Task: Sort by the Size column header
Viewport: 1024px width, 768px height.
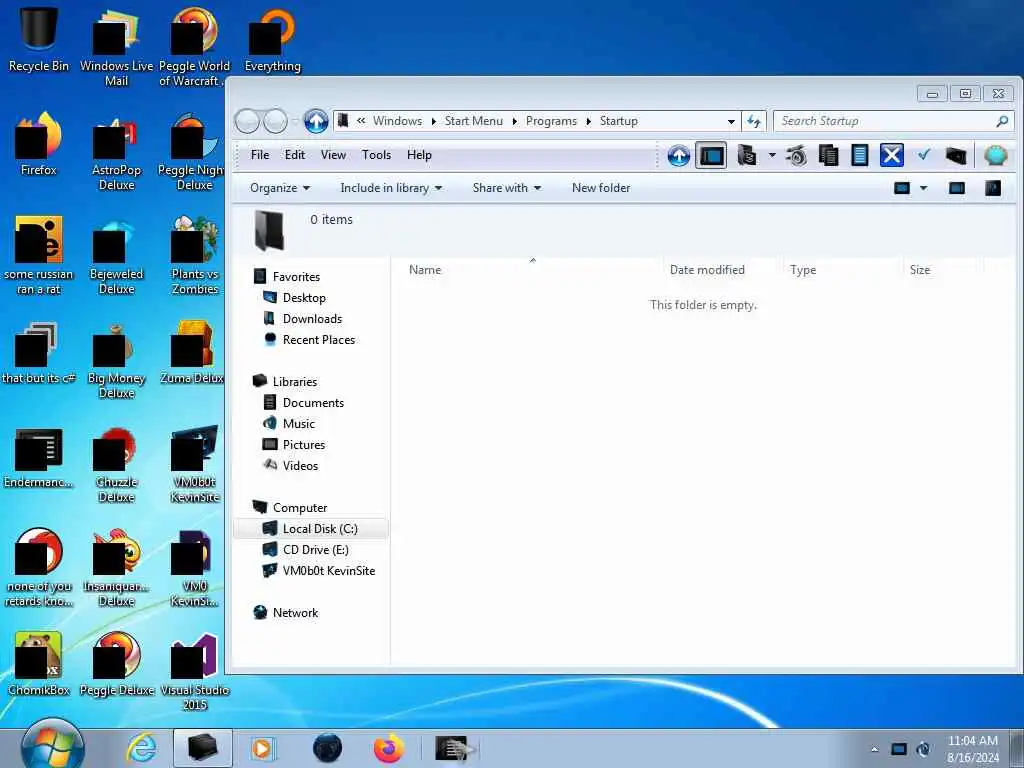Action: tap(941, 270)
